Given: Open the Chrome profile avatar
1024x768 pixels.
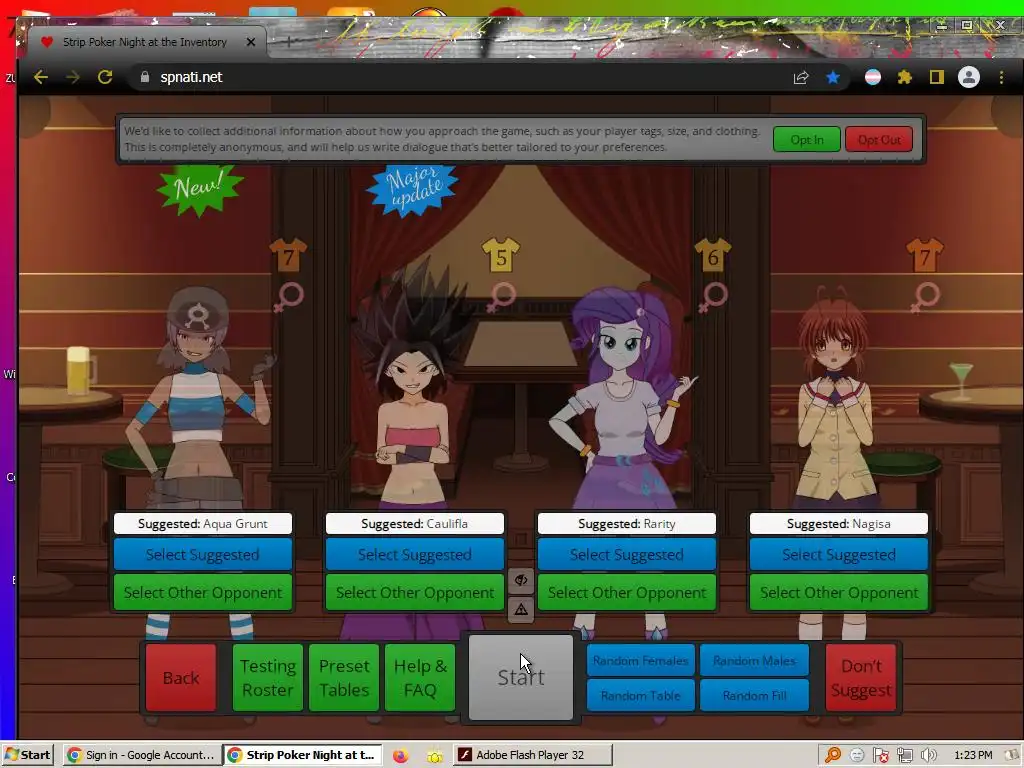Looking at the screenshot, I should pyautogui.click(x=968, y=78).
